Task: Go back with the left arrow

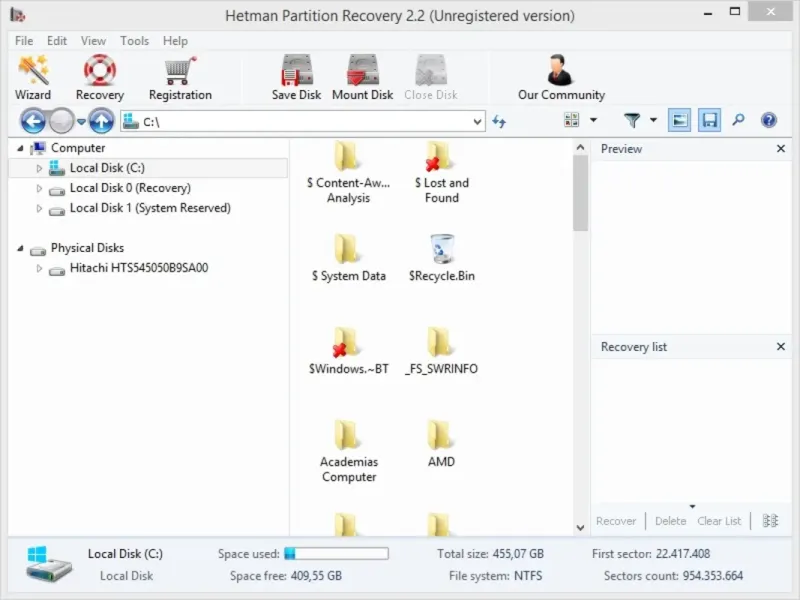Action: click(33, 121)
